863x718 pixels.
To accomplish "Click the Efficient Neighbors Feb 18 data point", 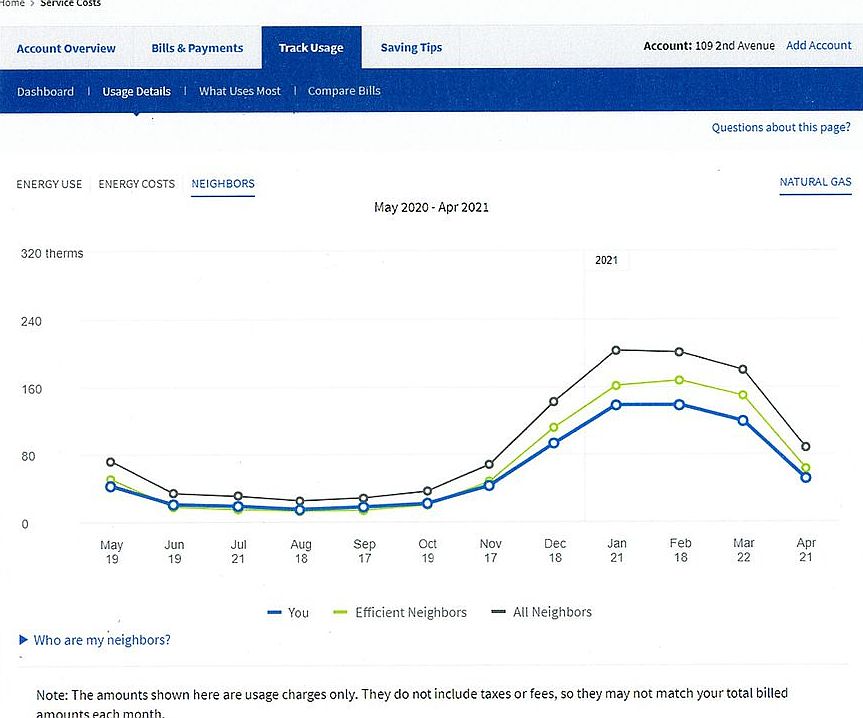I will tap(679, 380).
